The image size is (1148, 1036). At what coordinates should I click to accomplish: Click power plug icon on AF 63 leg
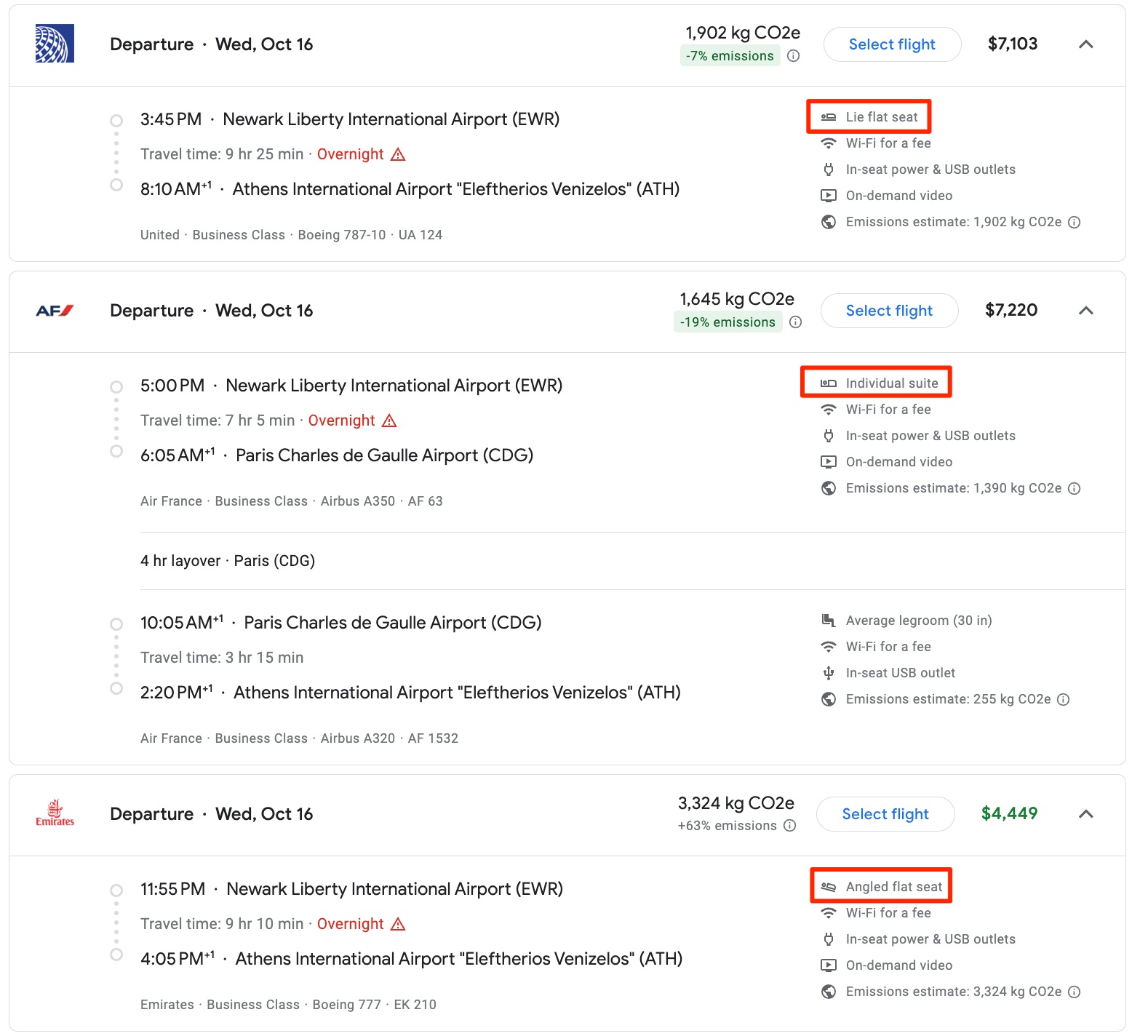point(828,436)
